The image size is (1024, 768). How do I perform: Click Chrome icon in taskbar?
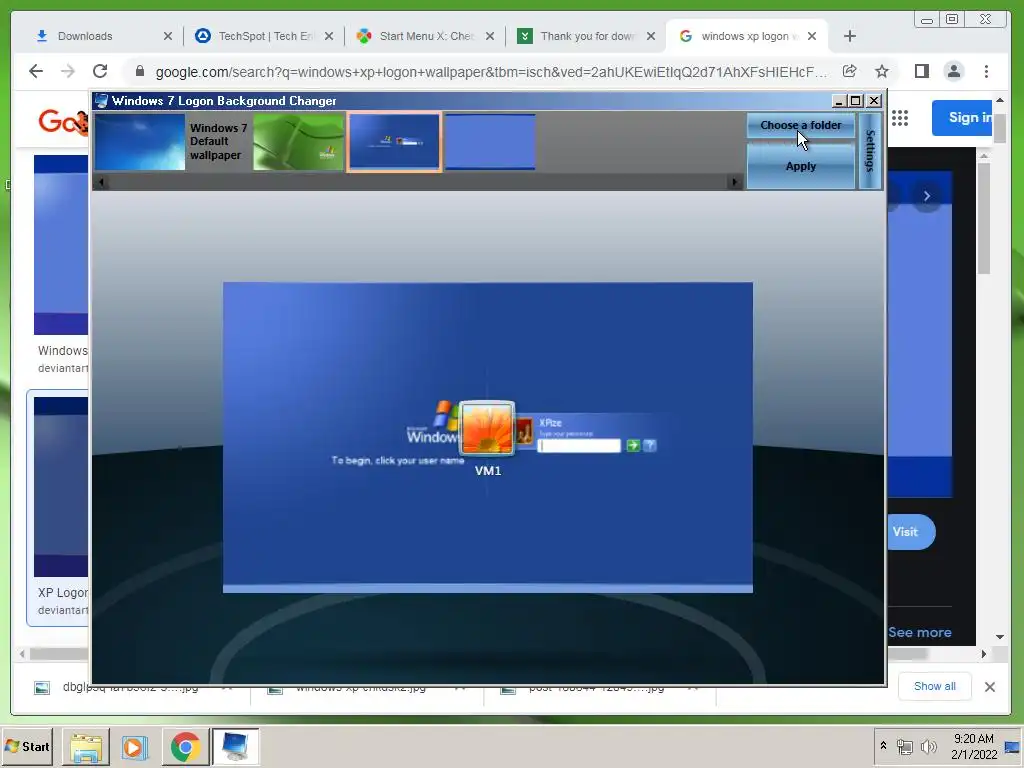185,746
